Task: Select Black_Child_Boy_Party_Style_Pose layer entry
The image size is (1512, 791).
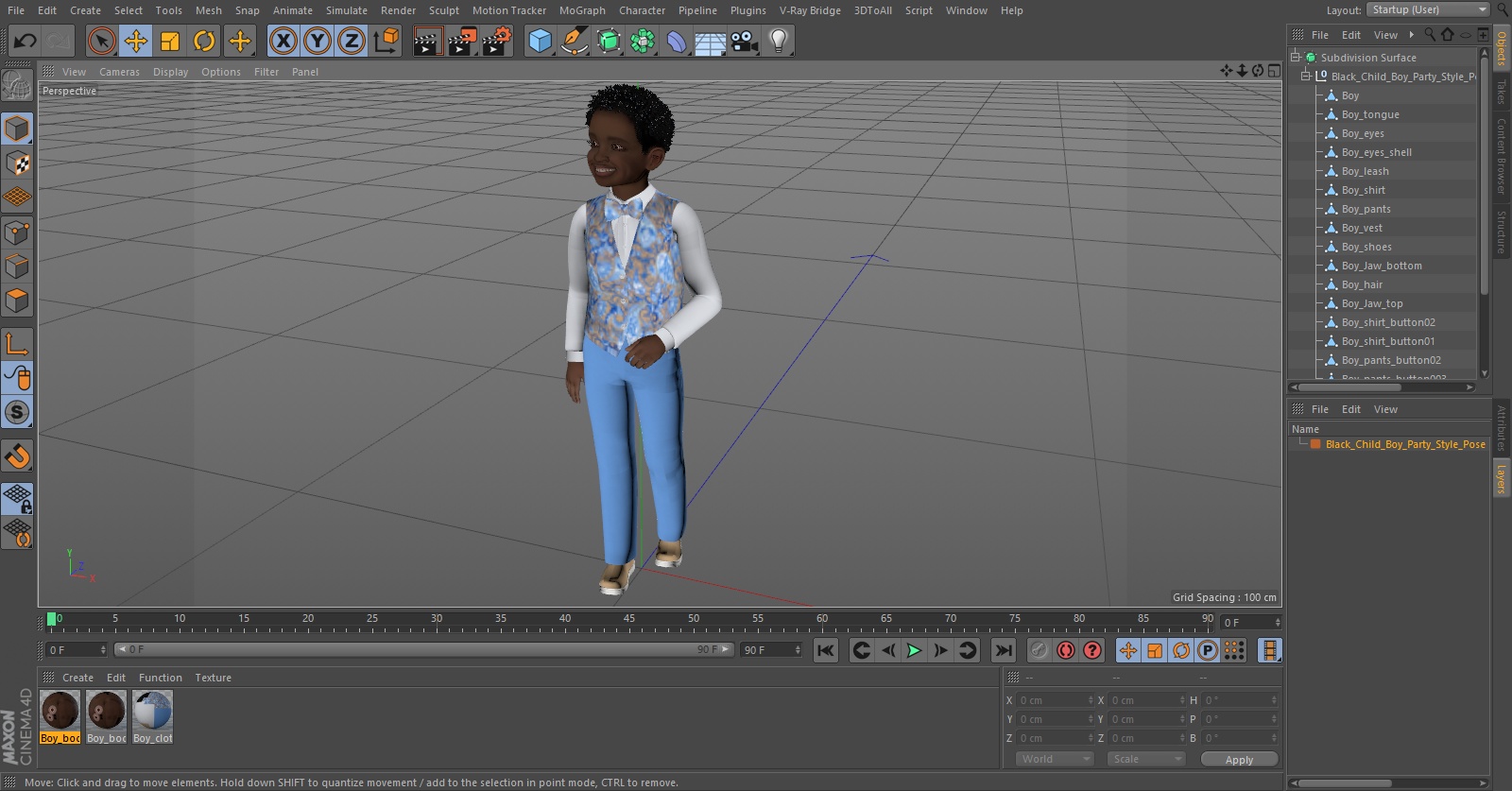Action: coord(1404,444)
